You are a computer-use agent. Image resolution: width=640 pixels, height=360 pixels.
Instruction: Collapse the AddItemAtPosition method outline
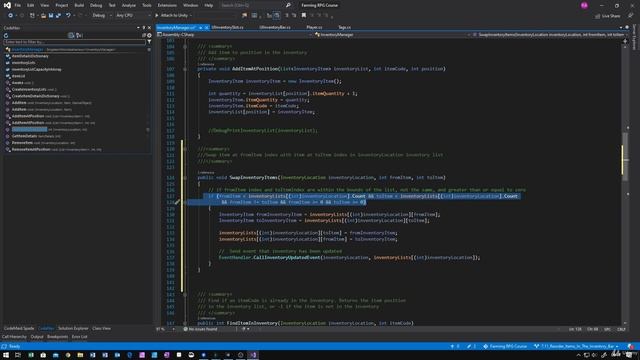tap(185, 69)
